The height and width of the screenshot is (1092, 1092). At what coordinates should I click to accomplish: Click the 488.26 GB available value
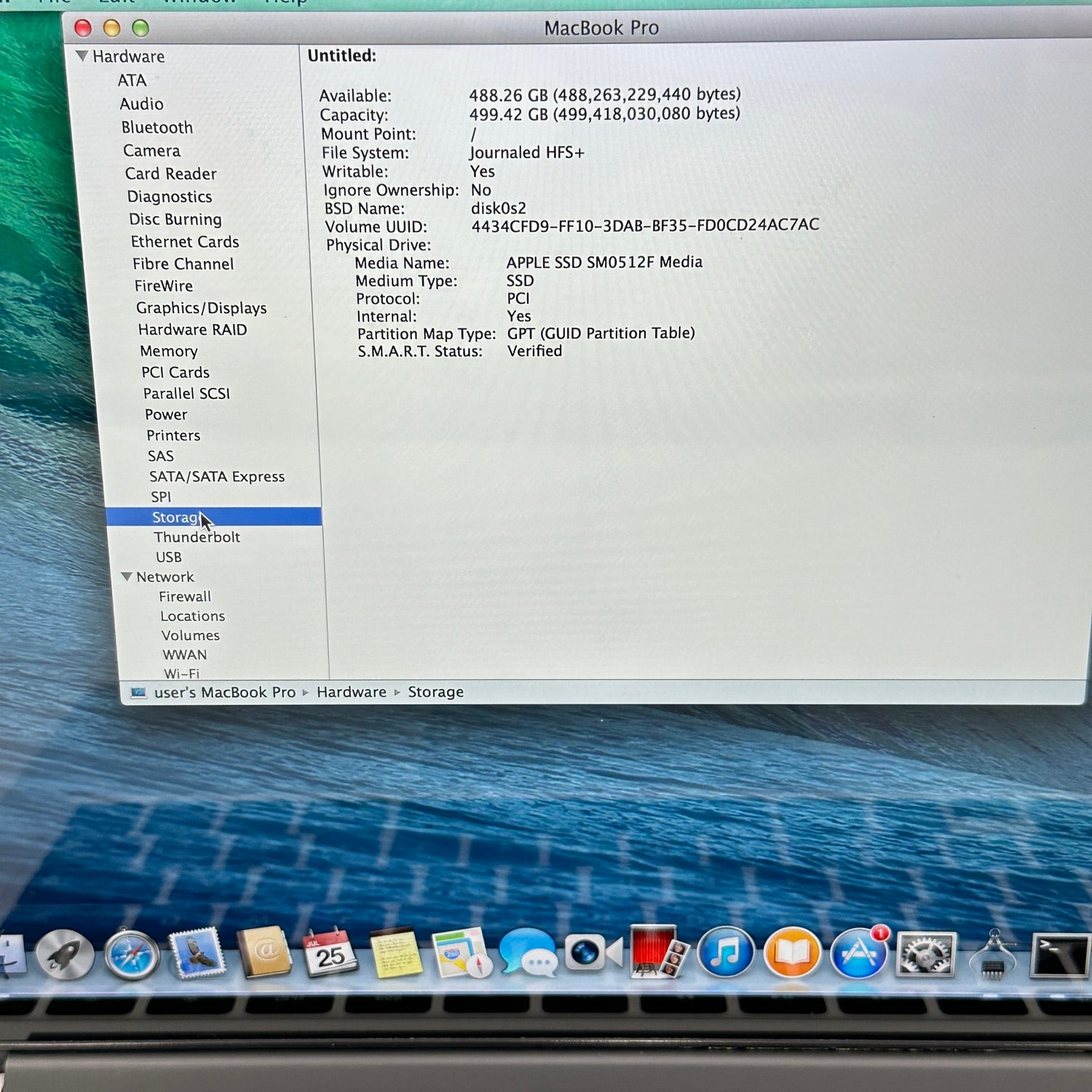coord(604,95)
